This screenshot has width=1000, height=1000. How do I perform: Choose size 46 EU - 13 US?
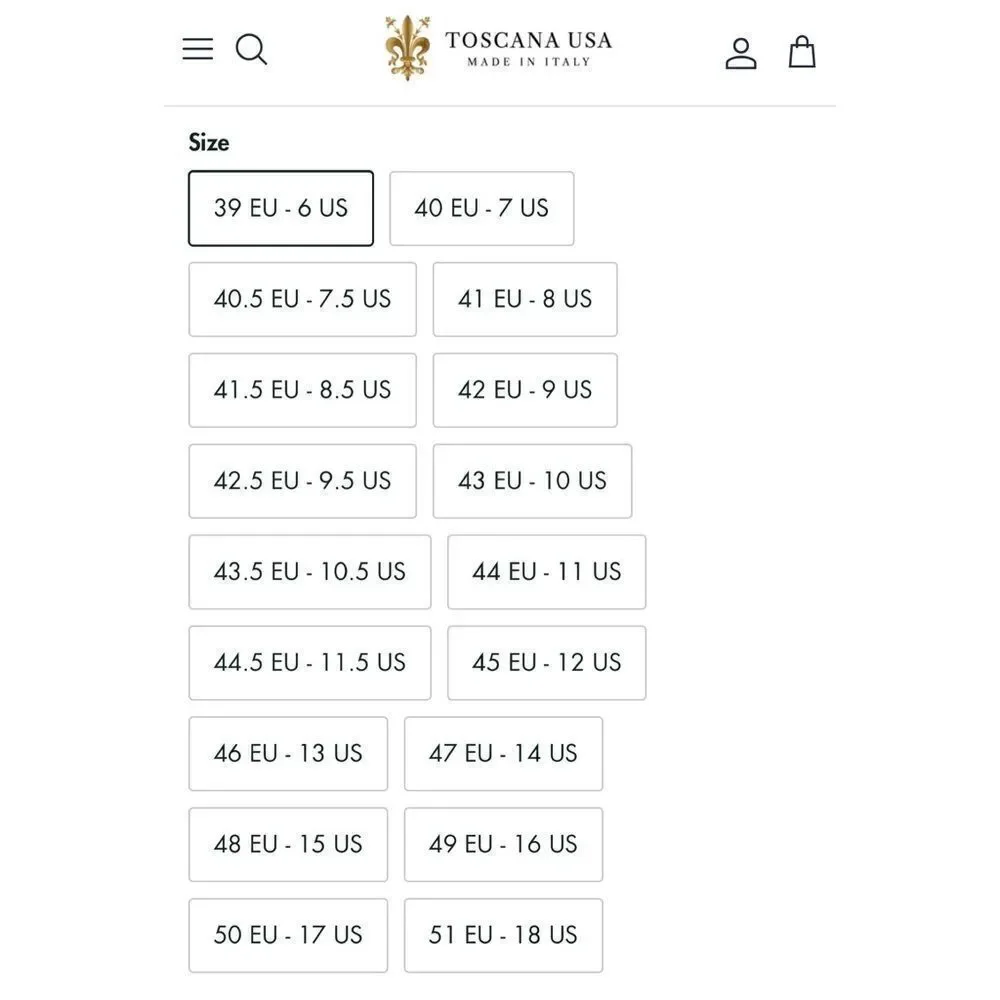tap(288, 754)
